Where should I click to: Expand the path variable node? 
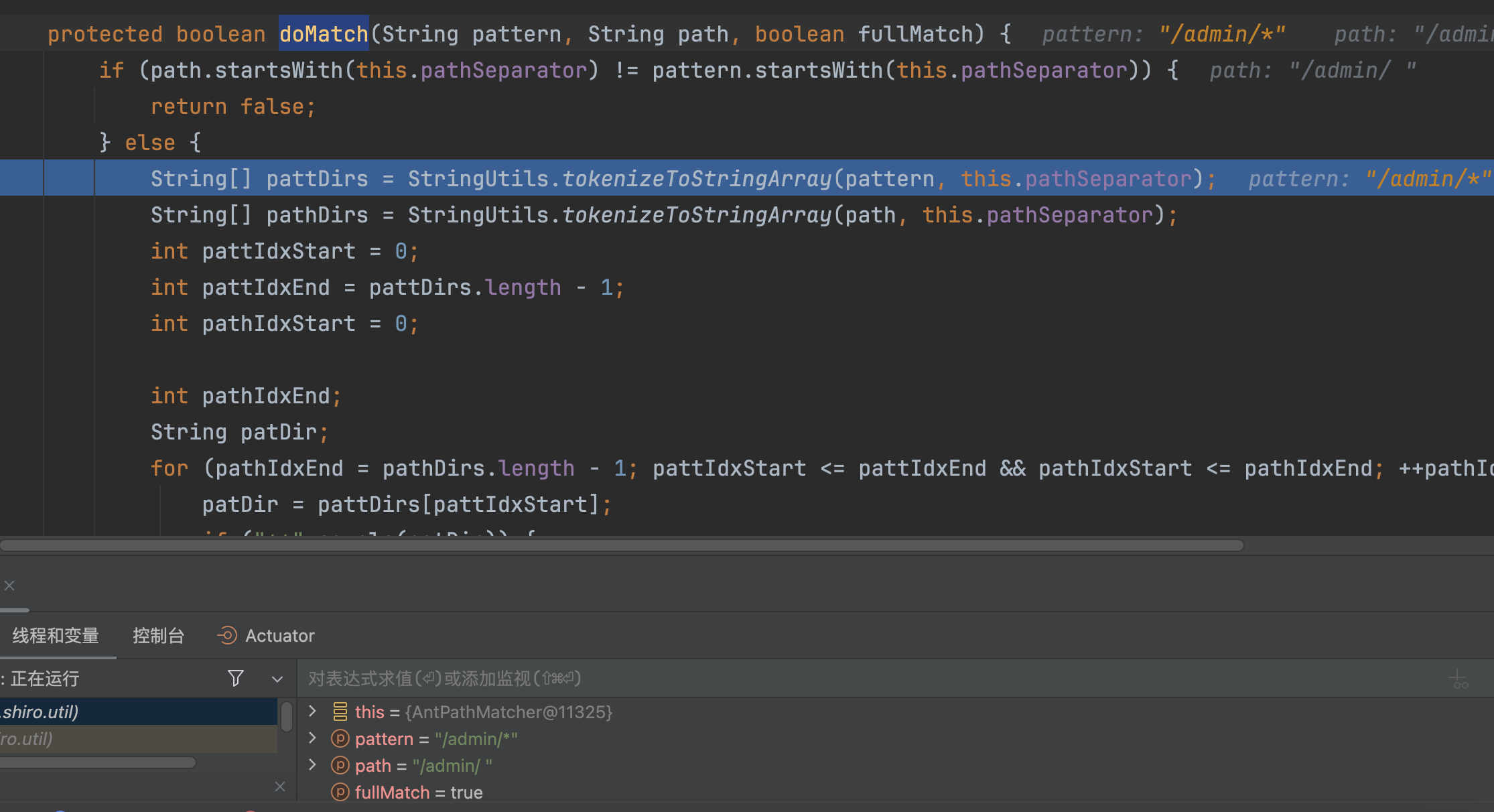pyautogui.click(x=312, y=765)
